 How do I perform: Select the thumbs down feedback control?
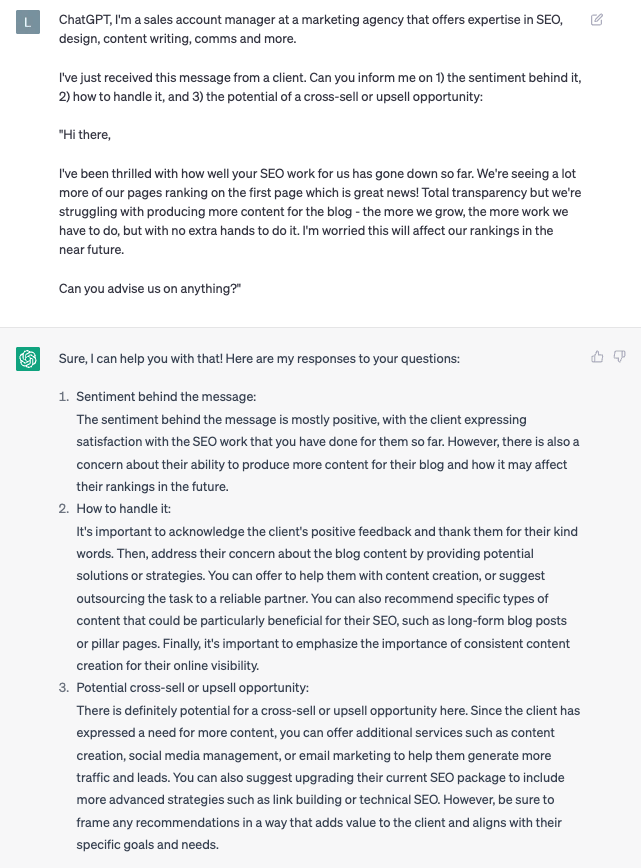[x=620, y=356]
